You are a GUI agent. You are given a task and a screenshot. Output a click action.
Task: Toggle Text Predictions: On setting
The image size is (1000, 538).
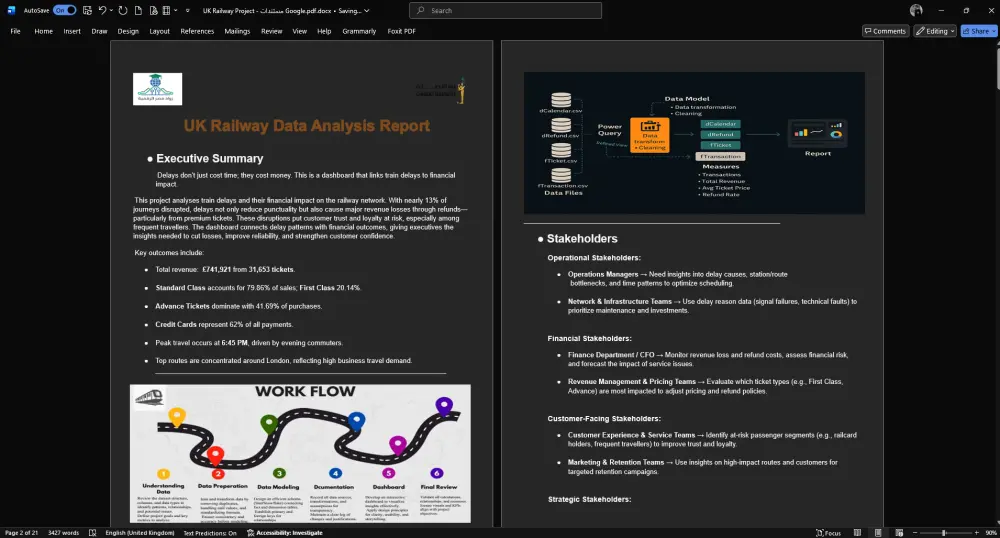pos(210,533)
